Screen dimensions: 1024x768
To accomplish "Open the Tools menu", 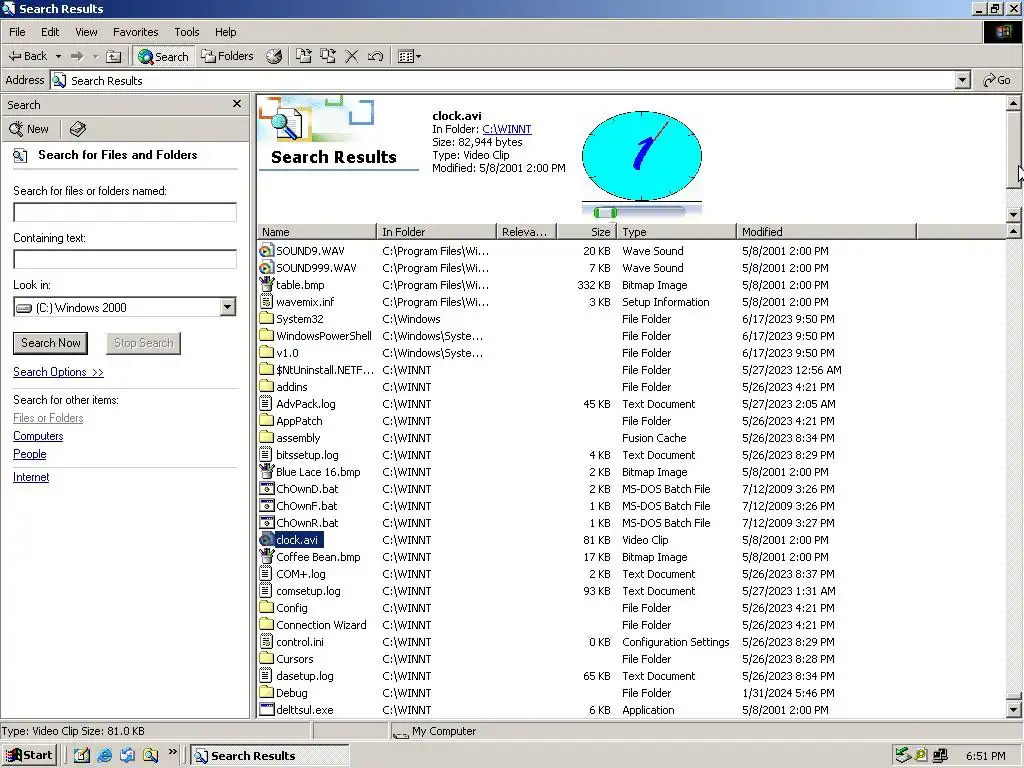I will [x=187, y=32].
